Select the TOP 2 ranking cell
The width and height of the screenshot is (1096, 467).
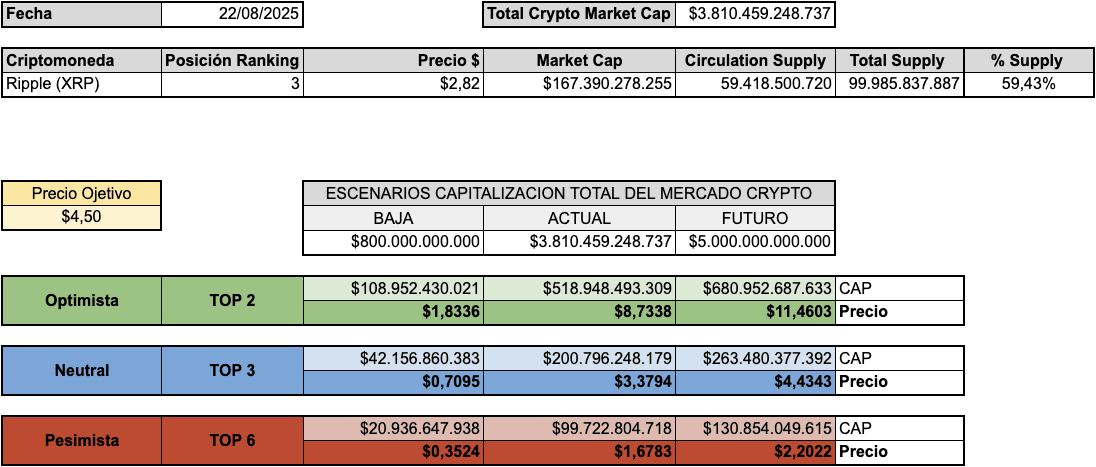point(232,301)
